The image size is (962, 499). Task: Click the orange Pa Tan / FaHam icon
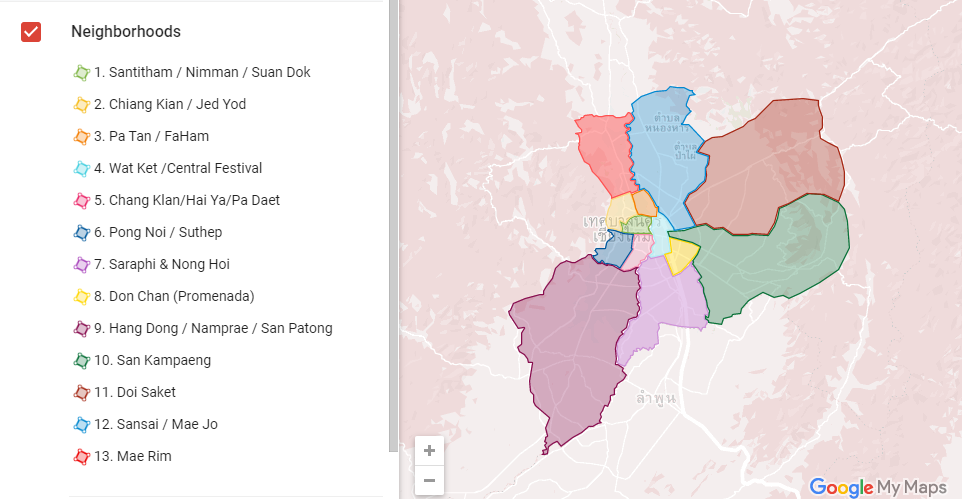(82, 137)
